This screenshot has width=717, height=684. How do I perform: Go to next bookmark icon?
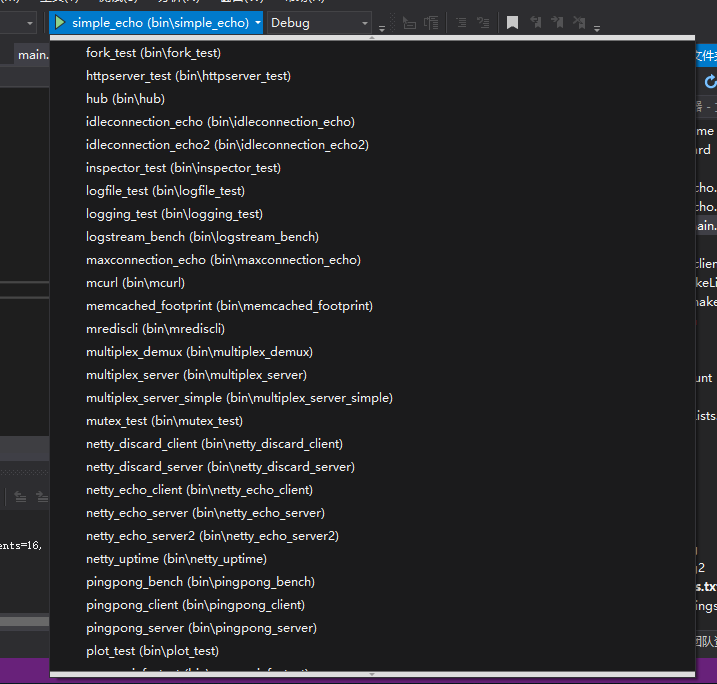tap(557, 22)
